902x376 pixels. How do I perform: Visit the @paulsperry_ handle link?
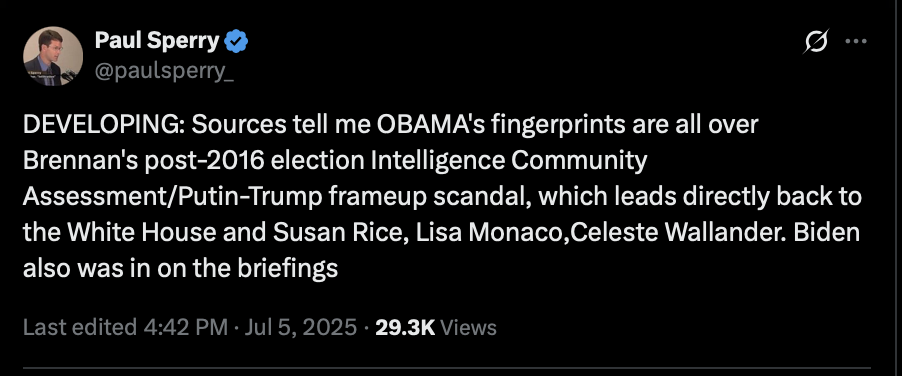(164, 73)
